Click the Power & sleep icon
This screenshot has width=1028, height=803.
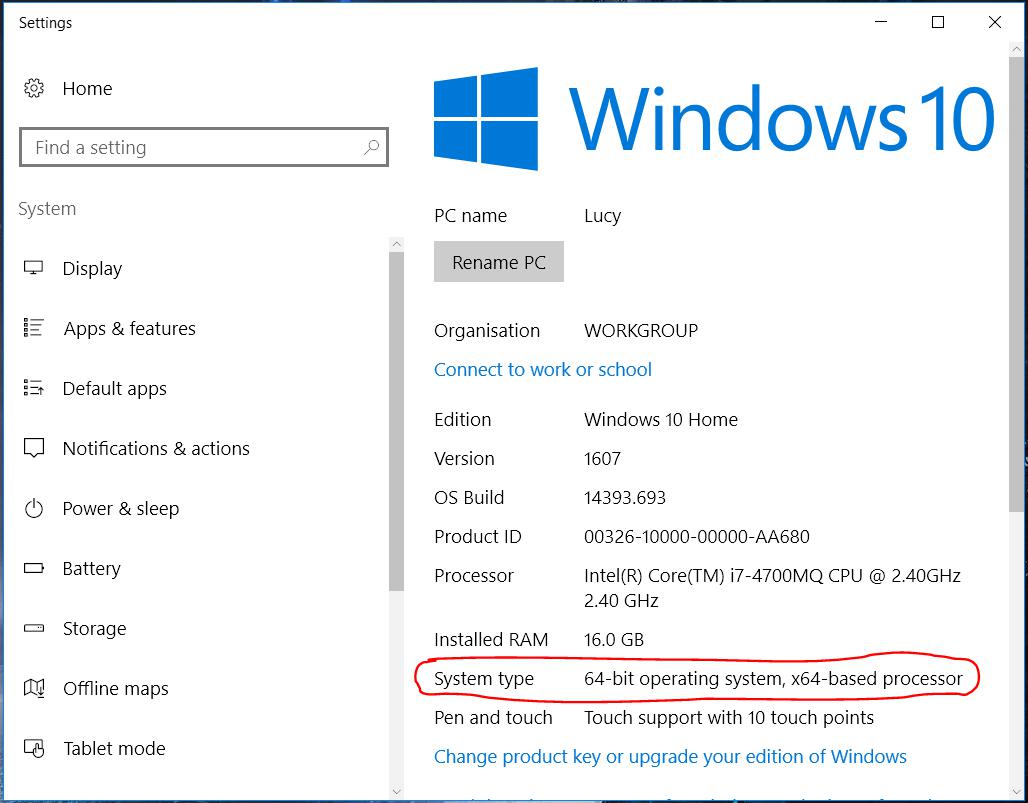pos(33,508)
